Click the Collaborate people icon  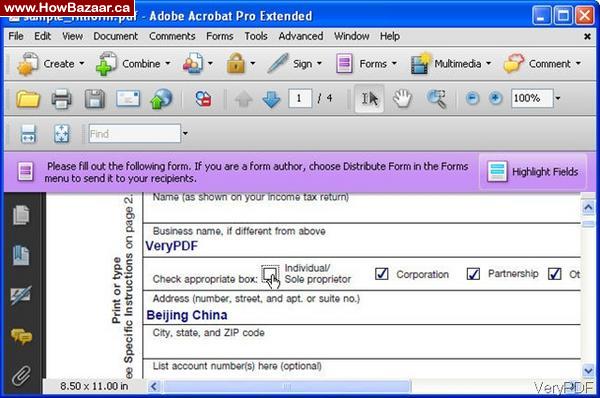pos(192,64)
